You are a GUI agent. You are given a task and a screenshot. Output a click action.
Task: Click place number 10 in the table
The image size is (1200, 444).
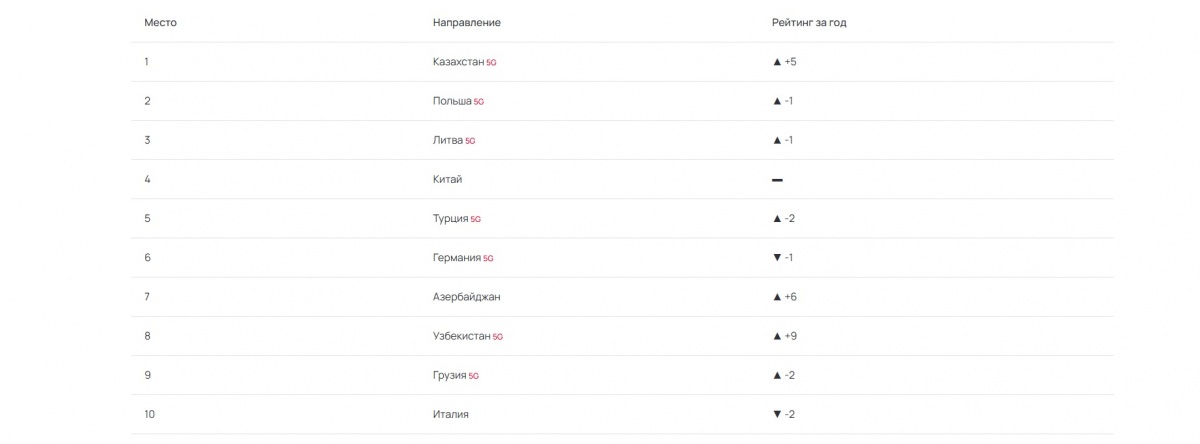point(150,414)
